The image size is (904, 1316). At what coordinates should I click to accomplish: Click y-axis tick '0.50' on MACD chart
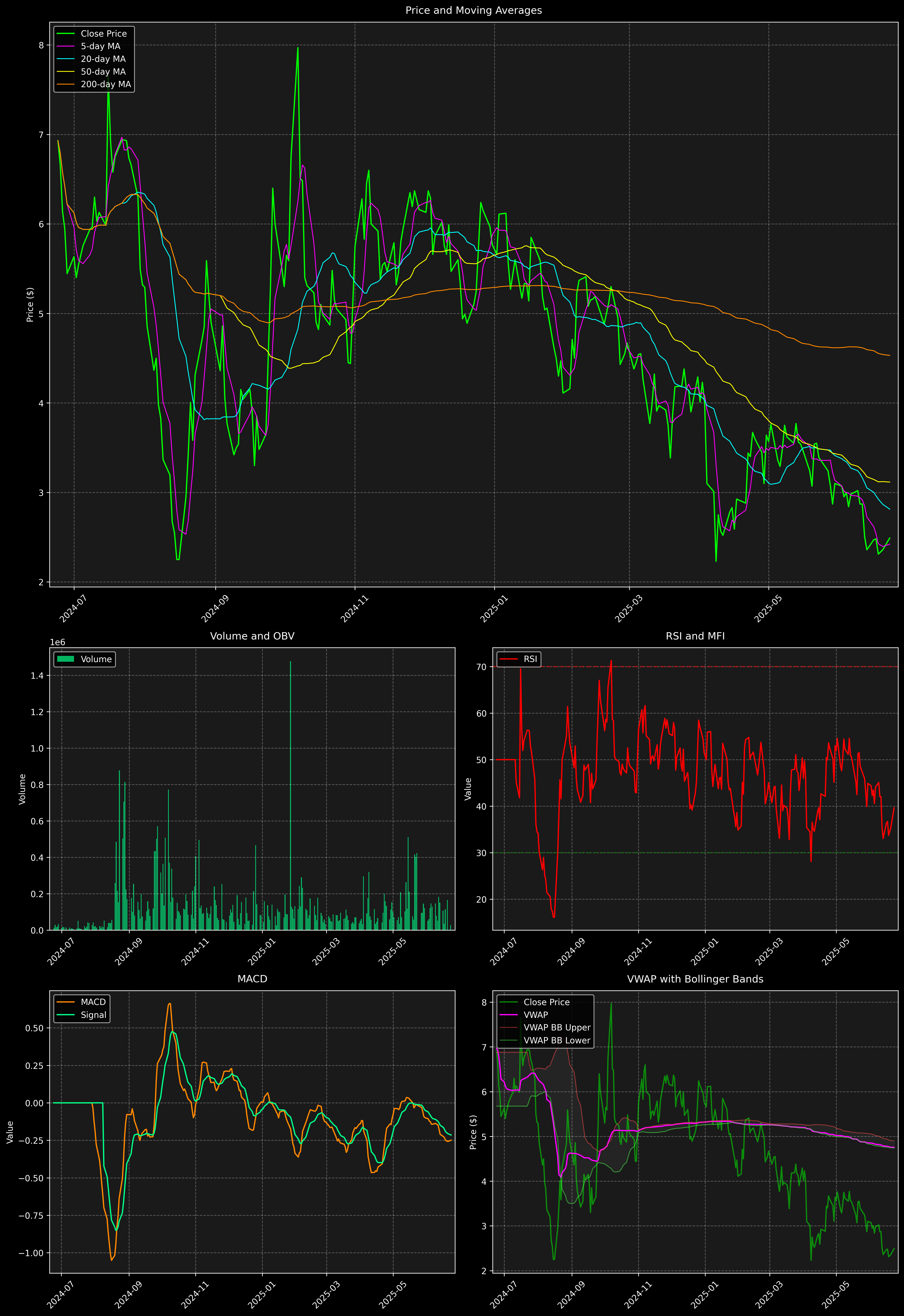[35, 1028]
